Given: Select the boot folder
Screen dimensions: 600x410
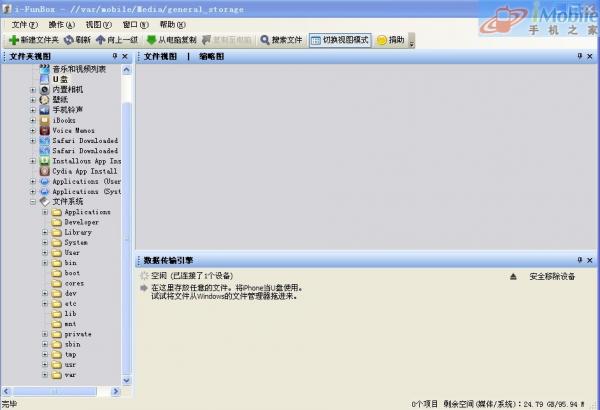Looking at the screenshot, I should [72, 273].
